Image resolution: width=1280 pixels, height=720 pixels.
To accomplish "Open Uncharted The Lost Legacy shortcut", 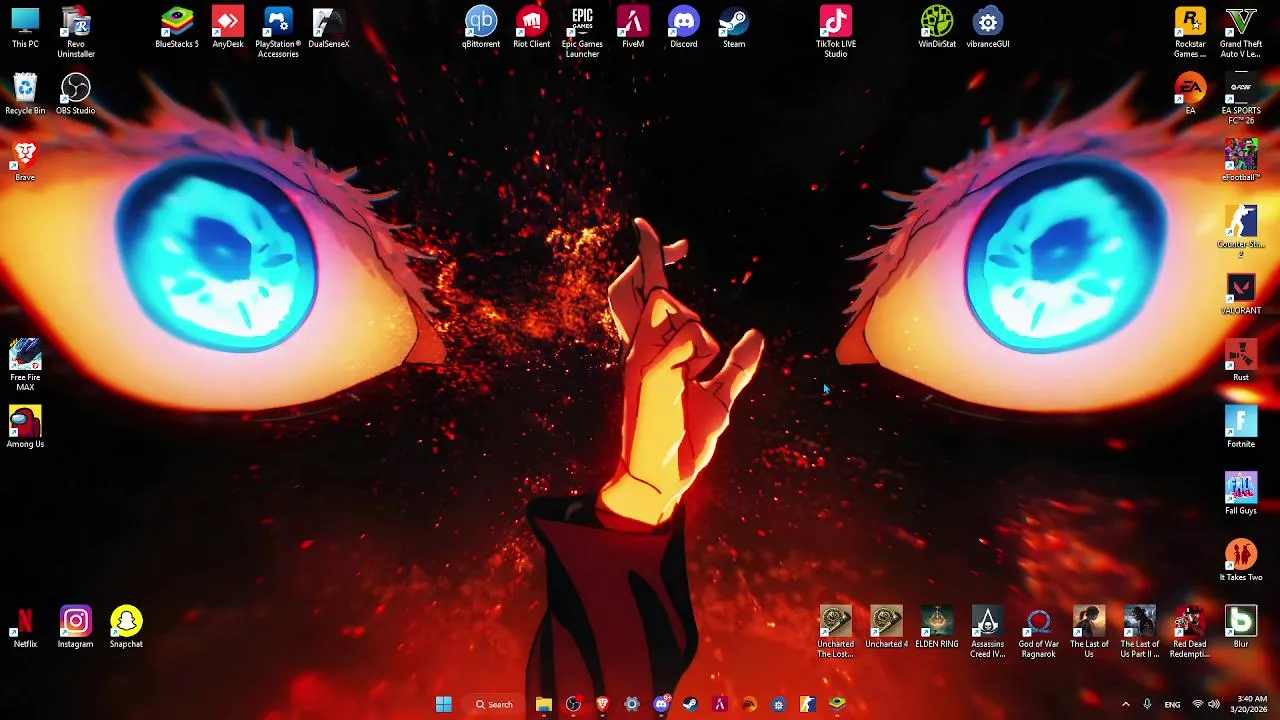I will coord(836,632).
